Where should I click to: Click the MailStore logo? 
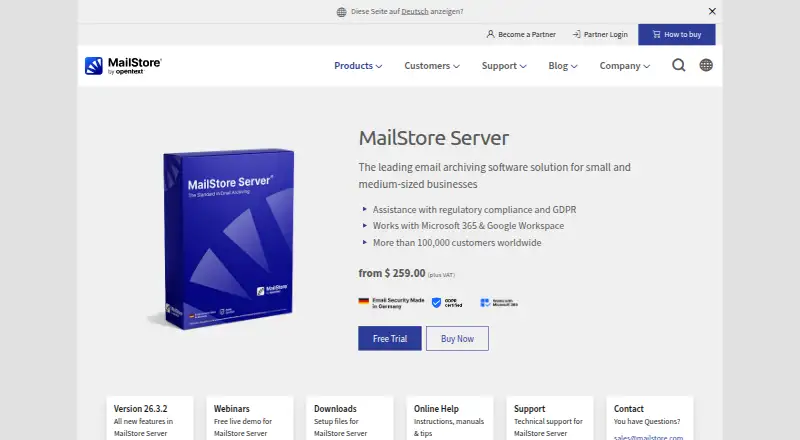pos(123,66)
